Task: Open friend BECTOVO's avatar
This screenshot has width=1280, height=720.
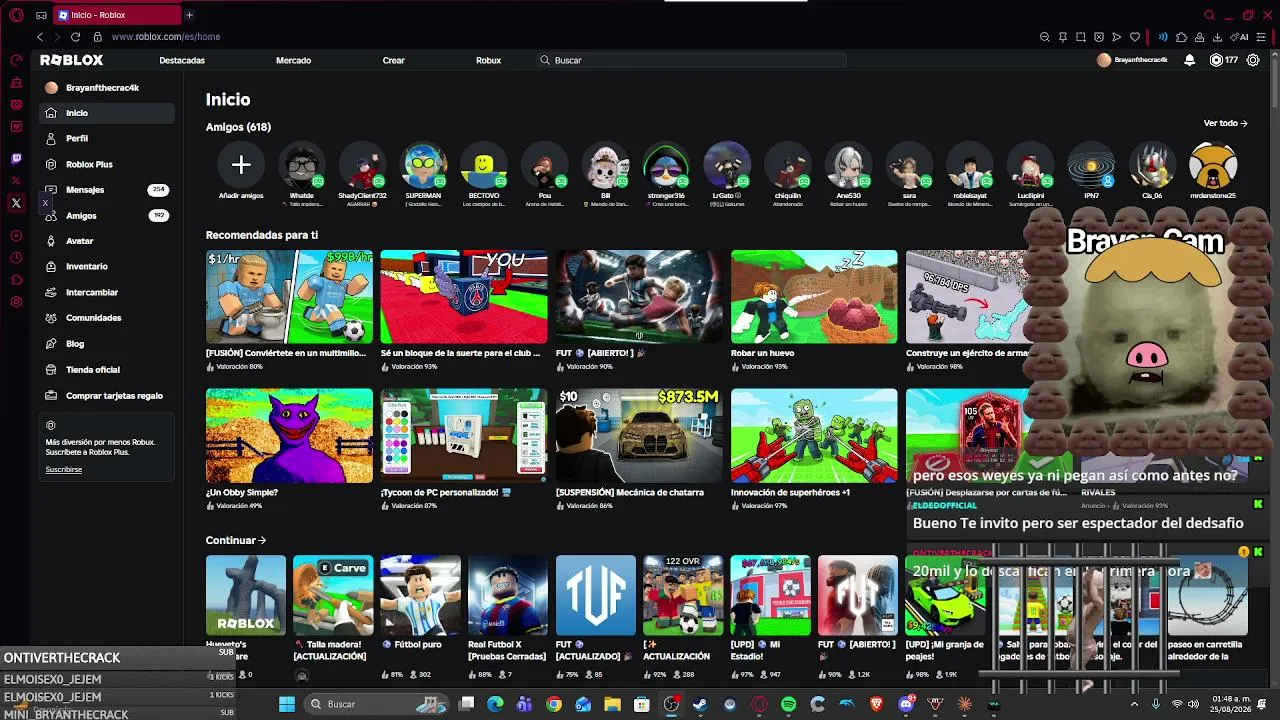Action: tap(484, 165)
